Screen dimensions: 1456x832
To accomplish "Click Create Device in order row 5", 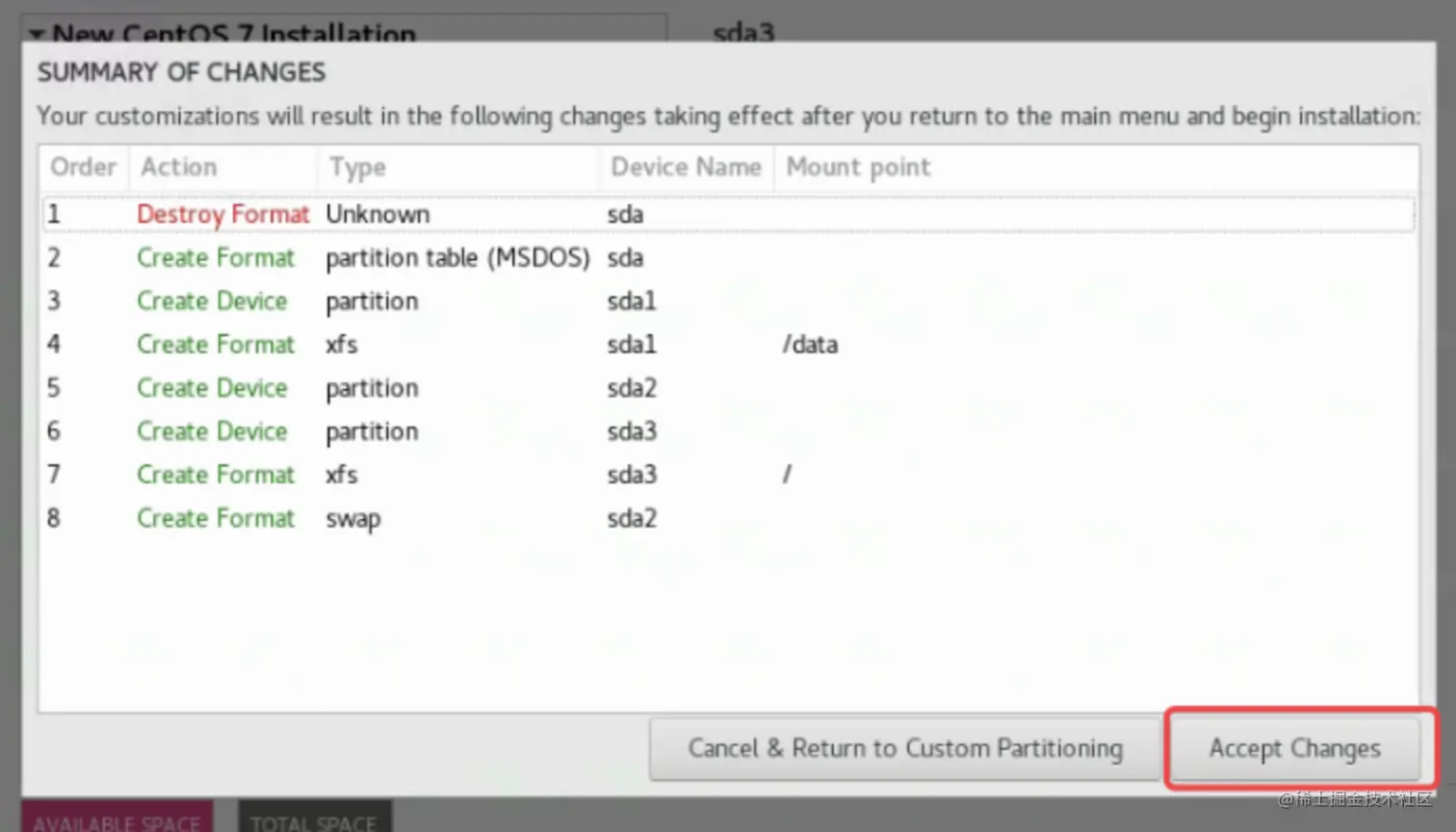I will coord(212,387).
